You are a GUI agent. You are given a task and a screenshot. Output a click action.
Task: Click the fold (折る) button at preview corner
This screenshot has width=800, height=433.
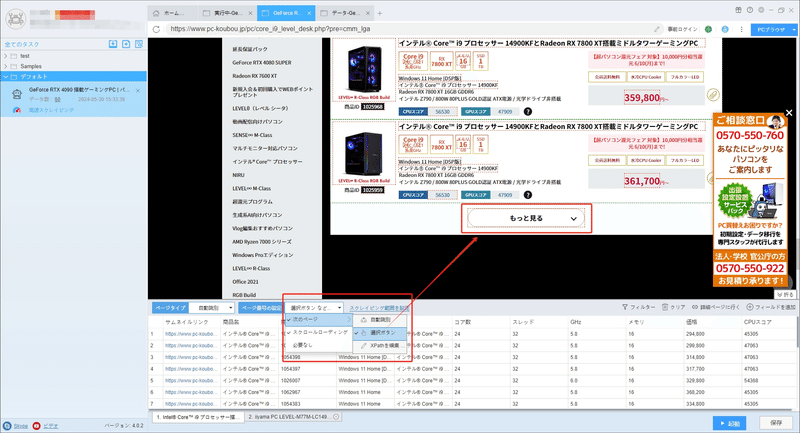785,294
